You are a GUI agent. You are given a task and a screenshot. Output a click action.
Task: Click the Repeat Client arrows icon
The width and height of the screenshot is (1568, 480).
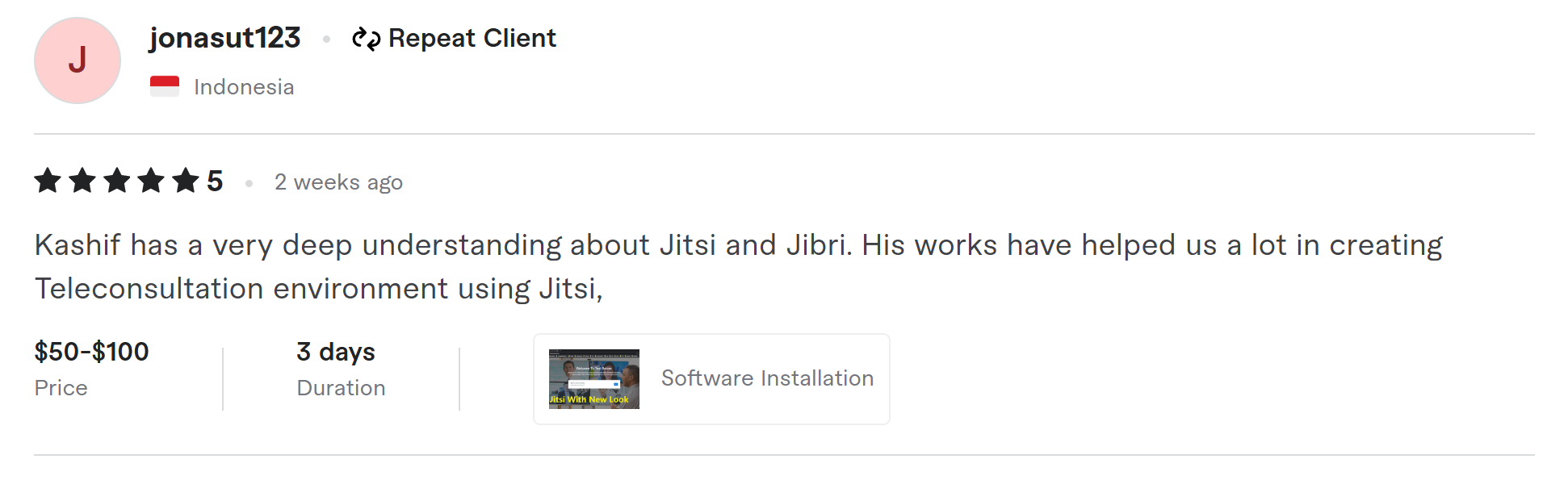click(x=366, y=39)
